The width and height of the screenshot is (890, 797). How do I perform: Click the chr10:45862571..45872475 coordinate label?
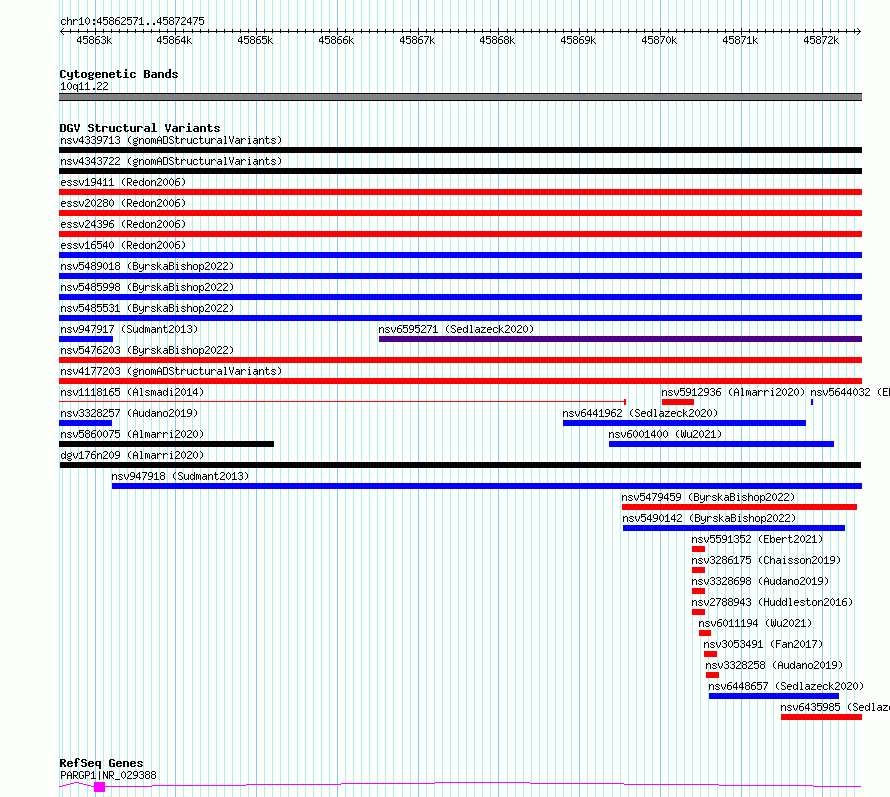132,22
